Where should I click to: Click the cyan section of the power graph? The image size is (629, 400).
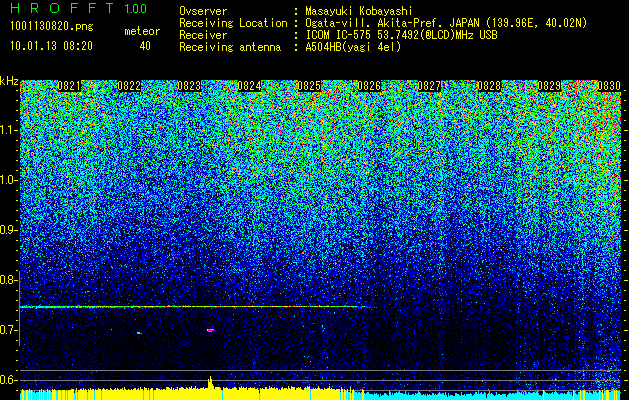(x=487, y=395)
